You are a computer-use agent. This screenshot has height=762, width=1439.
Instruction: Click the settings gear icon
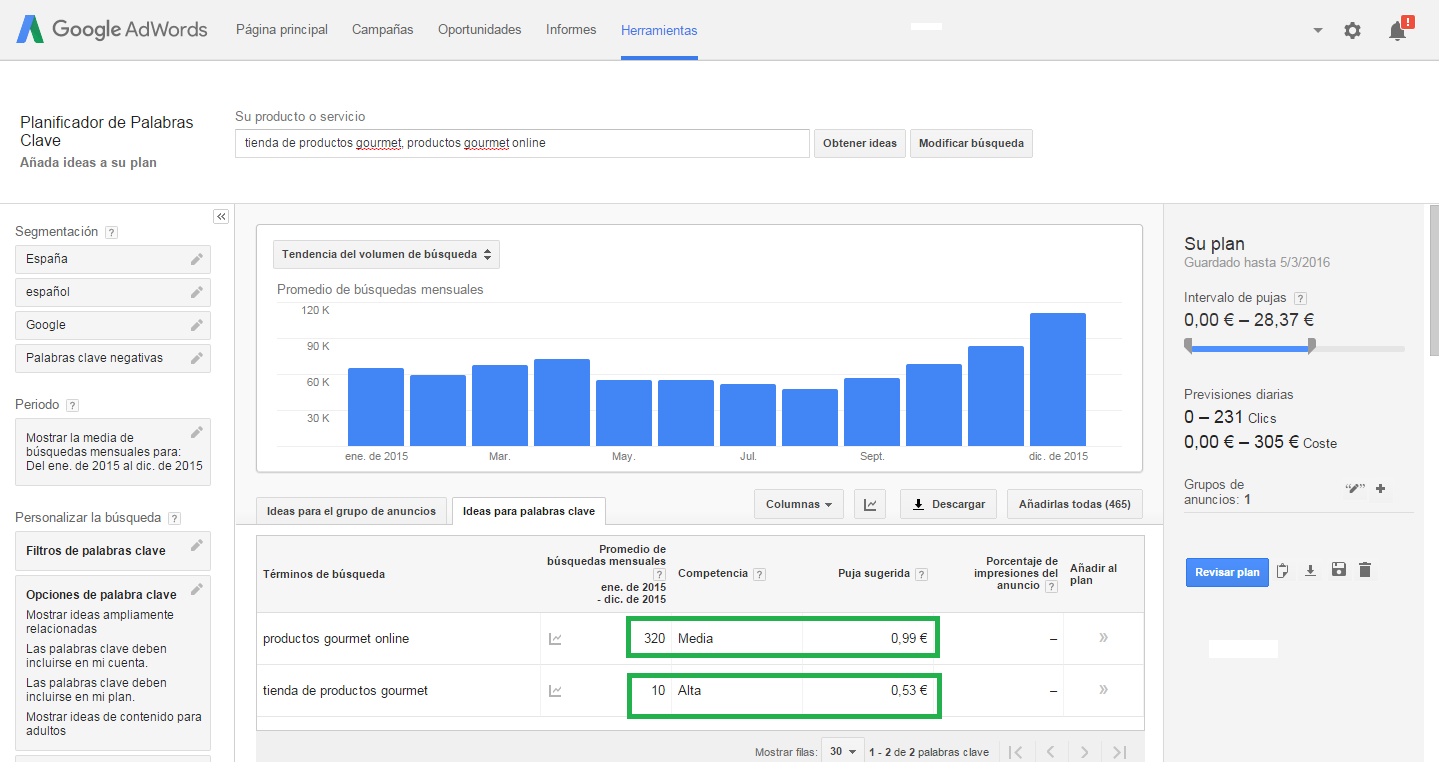[x=1352, y=31]
